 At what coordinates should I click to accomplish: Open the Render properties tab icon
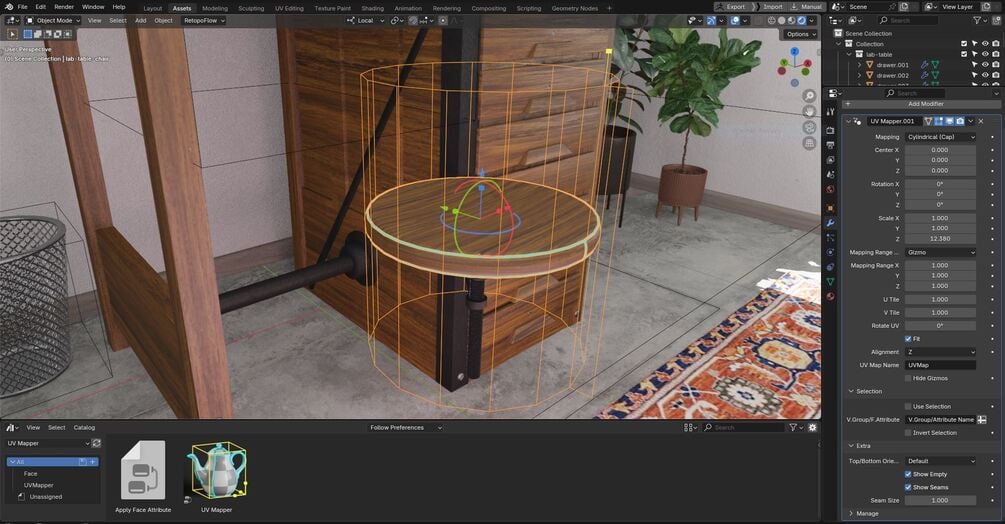[x=831, y=130]
